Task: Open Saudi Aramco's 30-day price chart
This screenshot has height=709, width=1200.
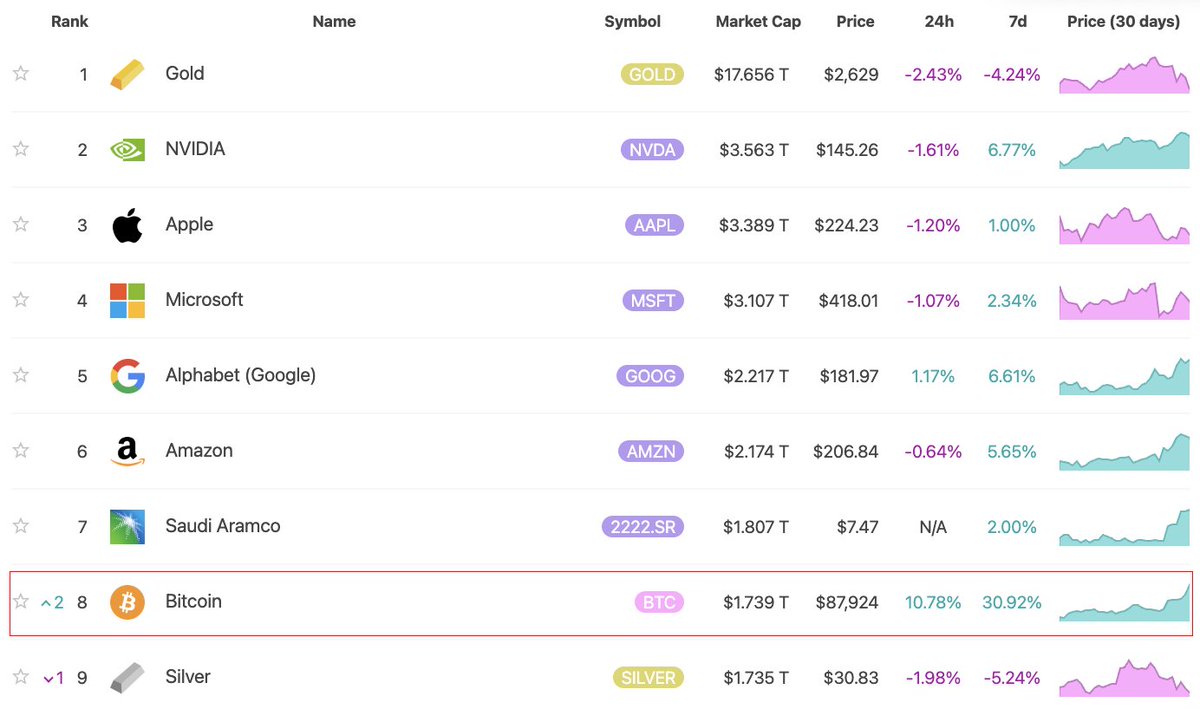Action: 1125,527
